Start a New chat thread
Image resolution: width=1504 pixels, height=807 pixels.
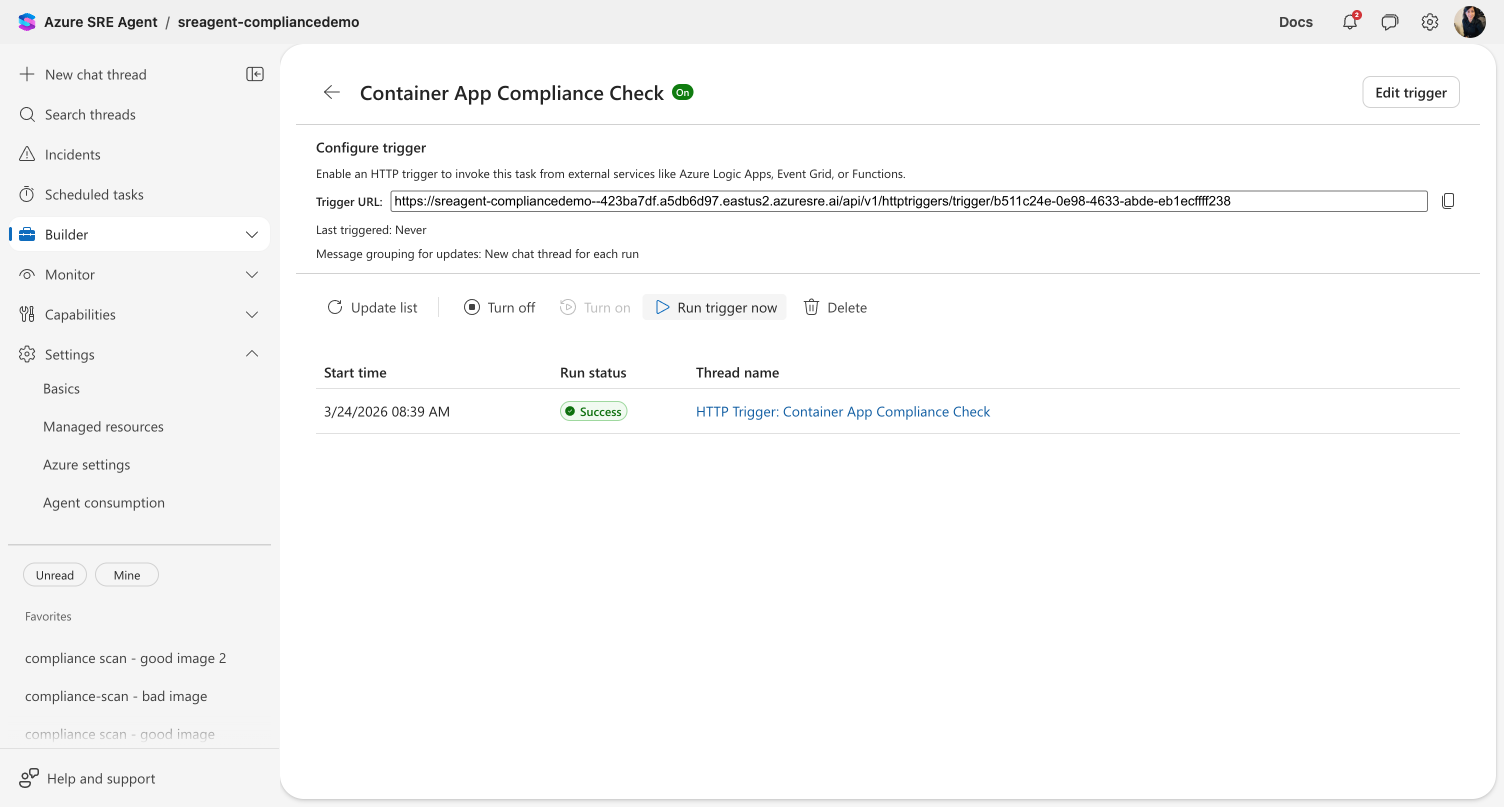[x=95, y=74]
